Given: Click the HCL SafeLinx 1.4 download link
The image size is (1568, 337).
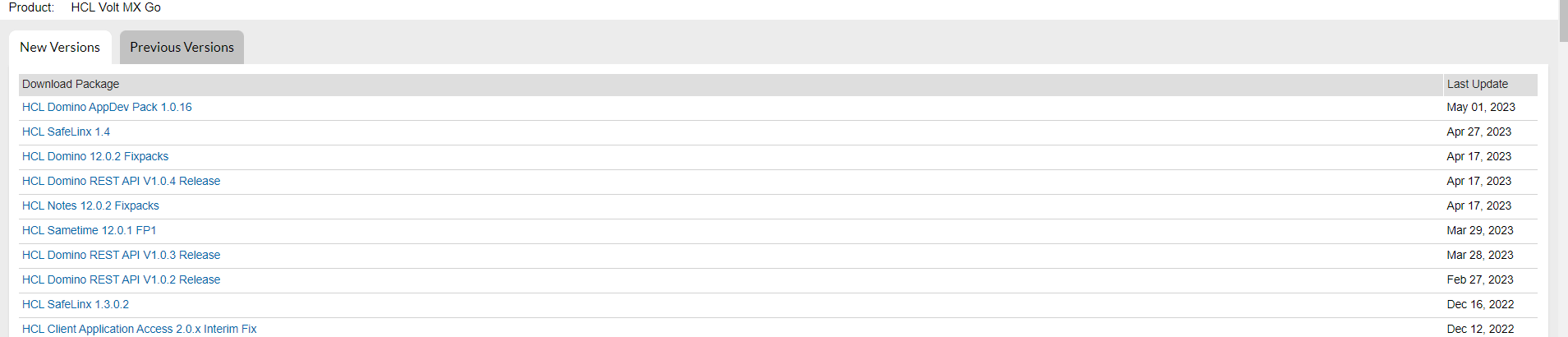Looking at the screenshot, I should click(x=66, y=132).
